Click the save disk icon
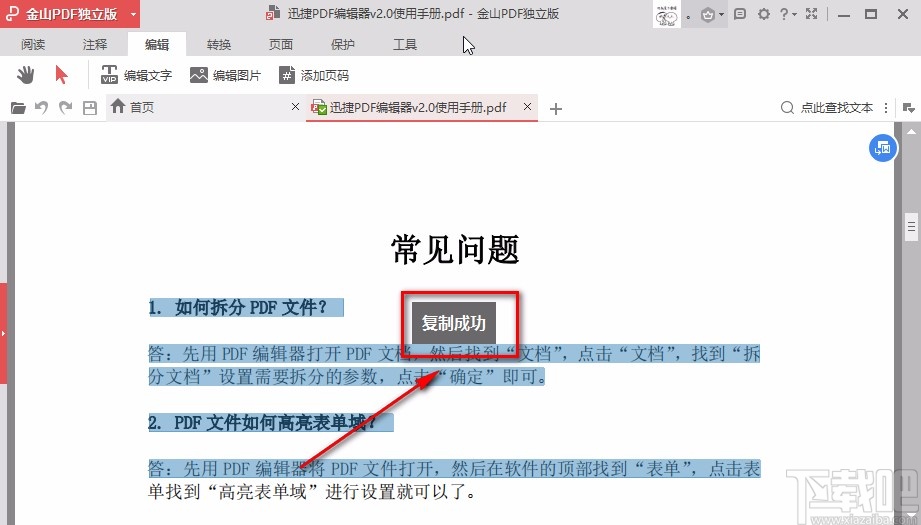921x525 pixels. click(x=90, y=108)
